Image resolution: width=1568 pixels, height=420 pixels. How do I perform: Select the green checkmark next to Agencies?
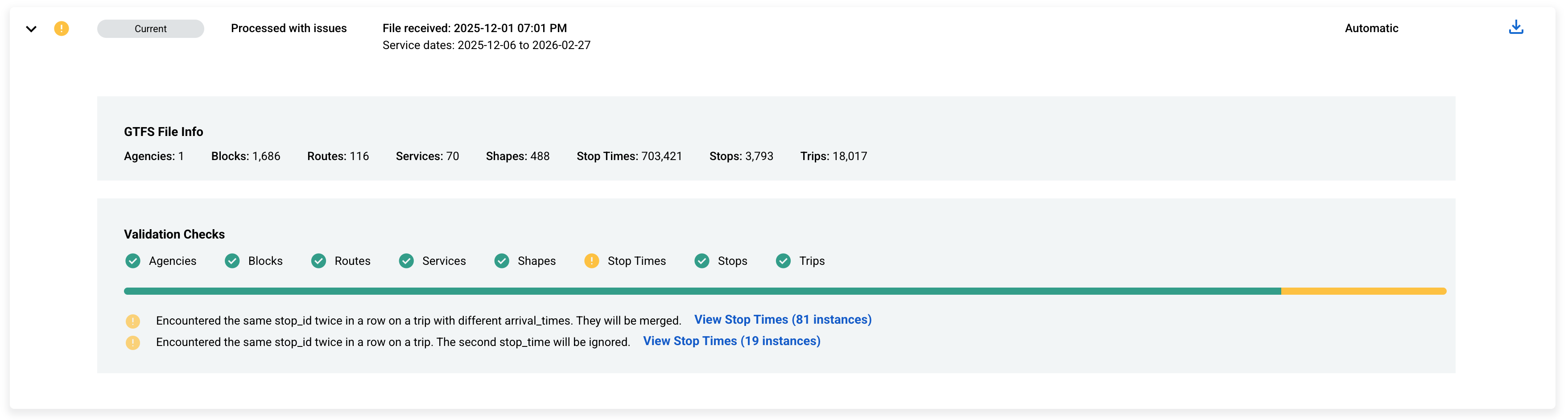point(133,260)
